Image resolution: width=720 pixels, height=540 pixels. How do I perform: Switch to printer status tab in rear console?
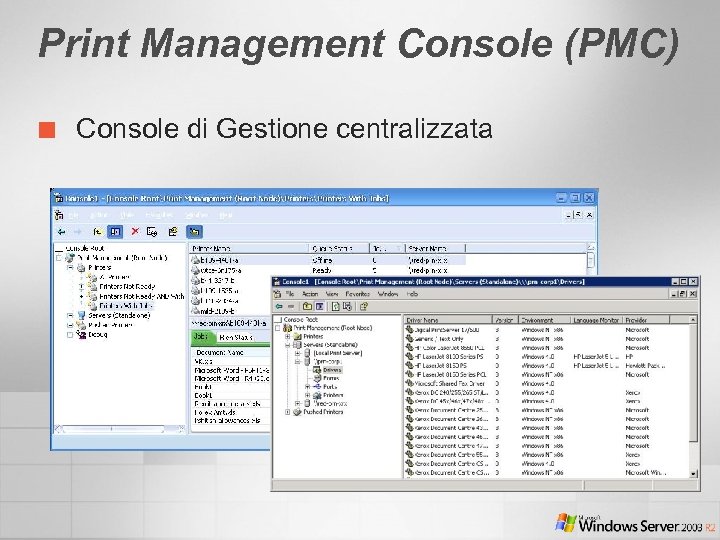[x=236, y=338]
